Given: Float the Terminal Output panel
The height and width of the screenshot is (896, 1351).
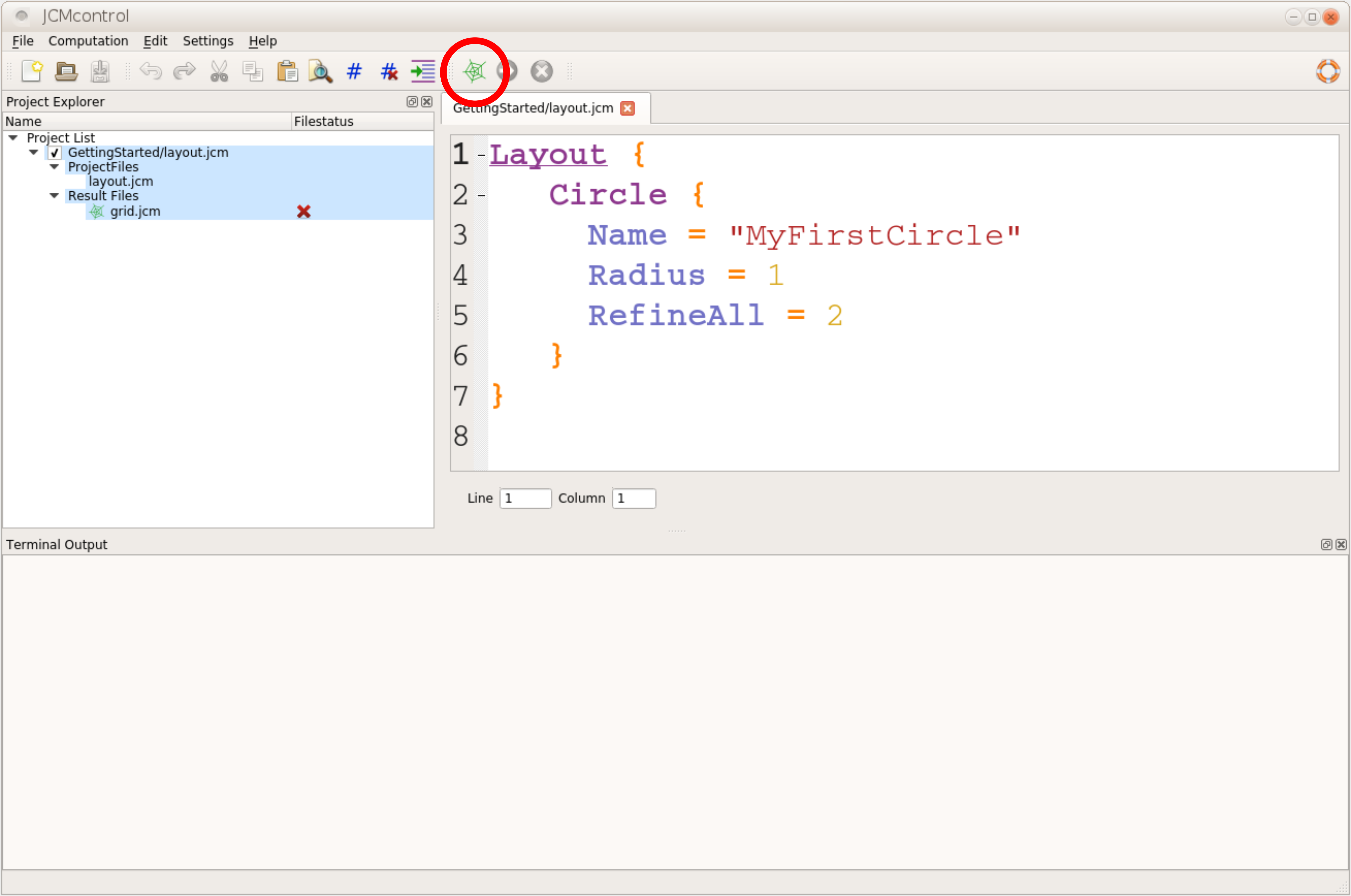Looking at the screenshot, I should pos(1326,545).
